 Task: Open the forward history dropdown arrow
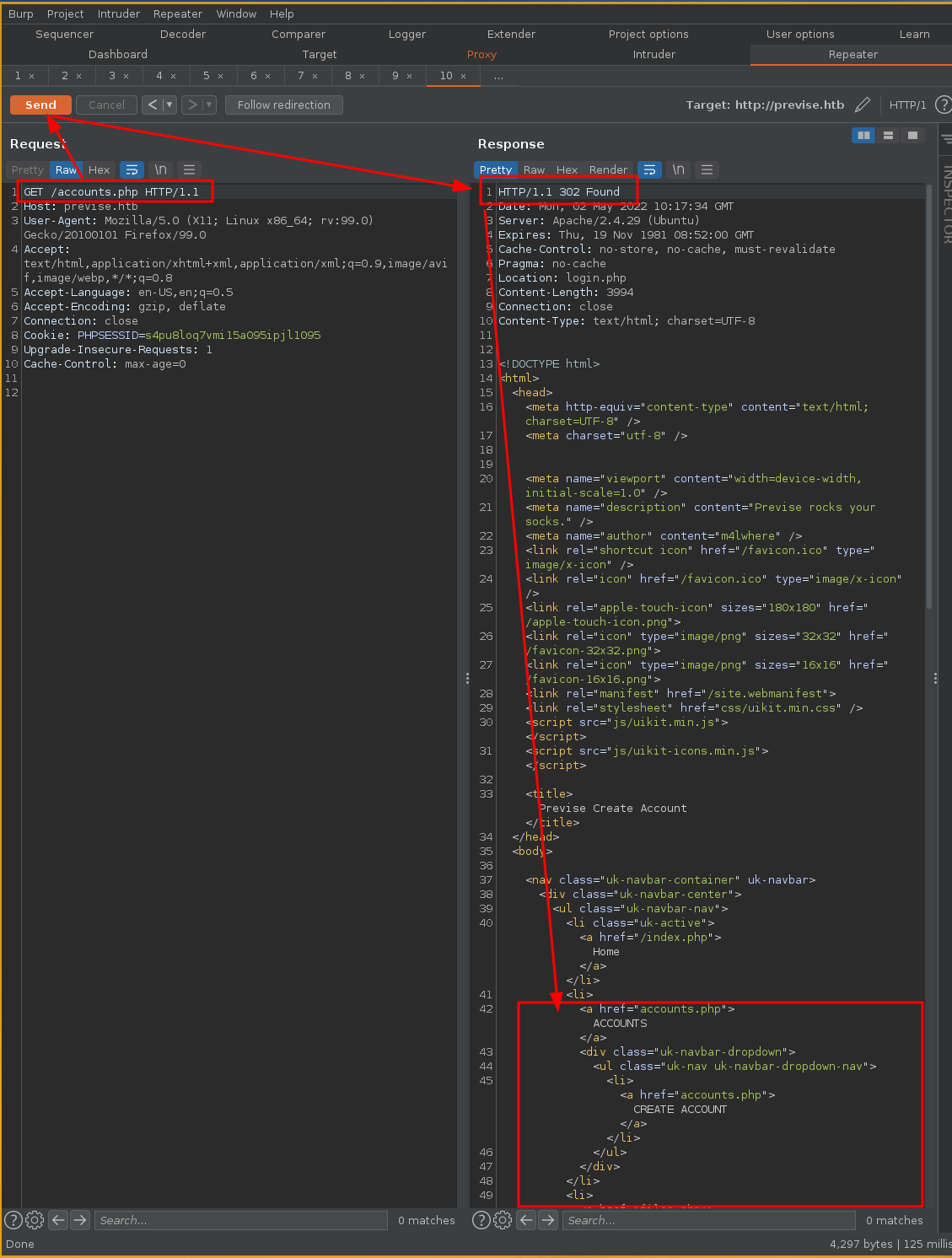click(x=209, y=105)
